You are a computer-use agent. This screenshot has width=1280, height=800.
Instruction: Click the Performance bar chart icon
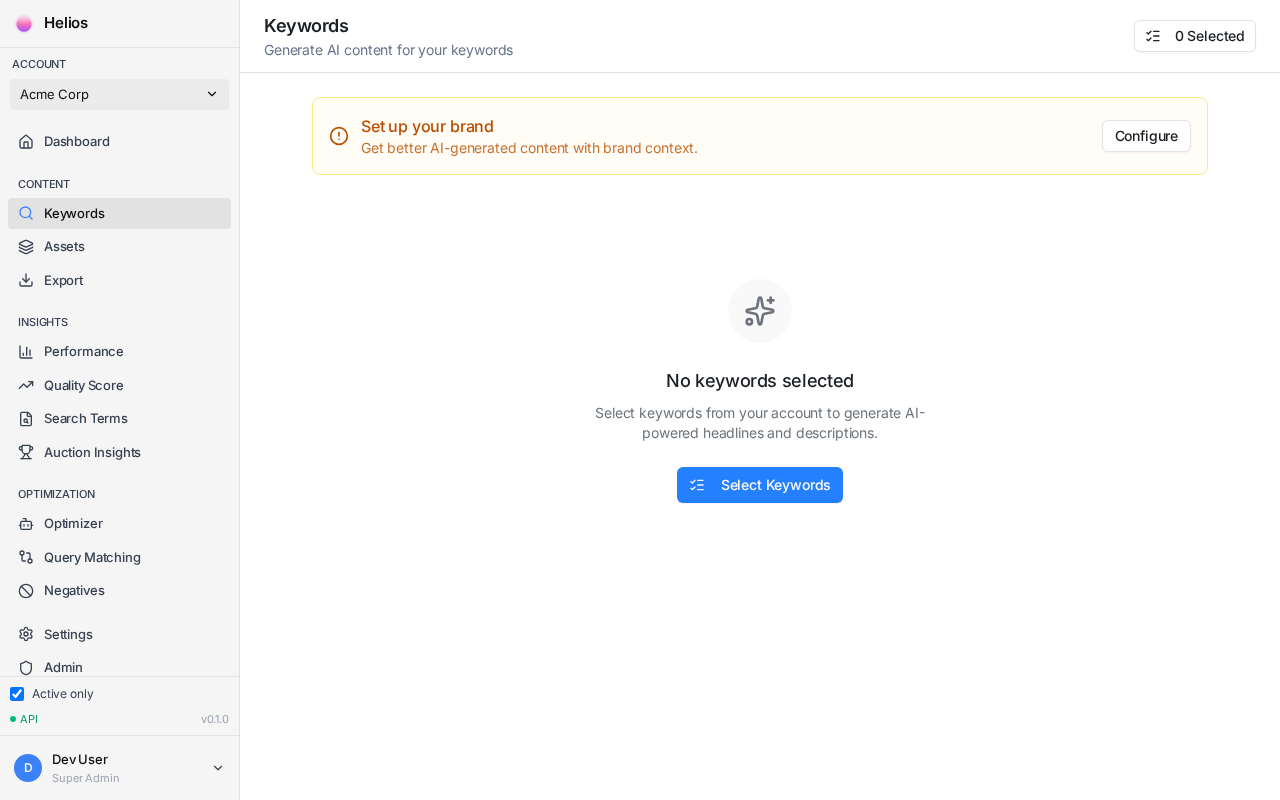coord(26,351)
